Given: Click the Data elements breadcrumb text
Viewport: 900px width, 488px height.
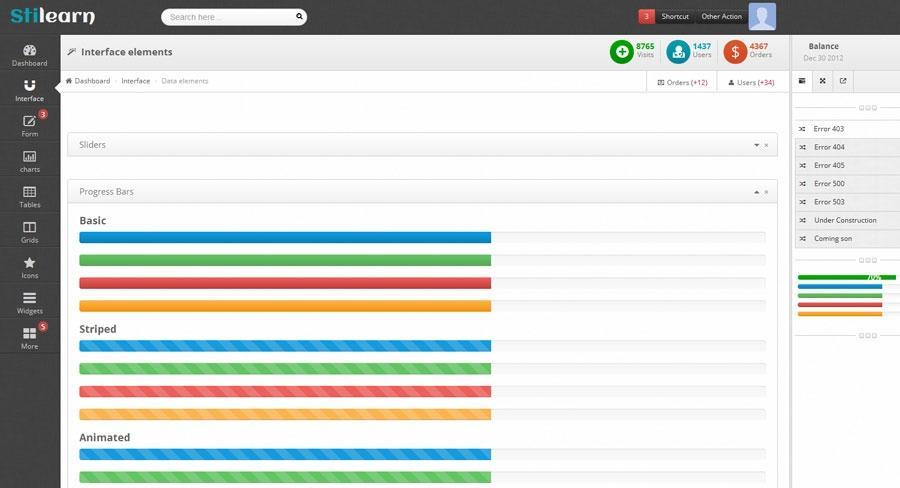Looking at the screenshot, I should pyautogui.click(x=185, y=81).
